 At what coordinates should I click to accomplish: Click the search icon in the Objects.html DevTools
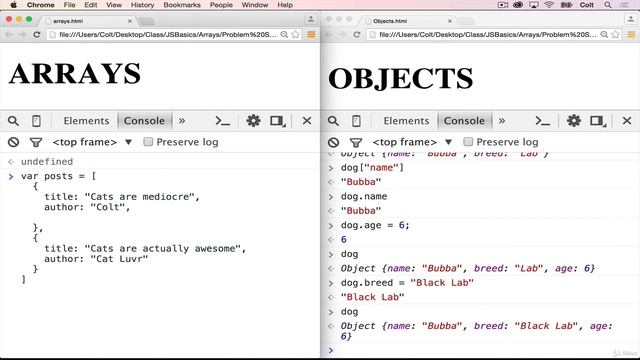[333, 121]
